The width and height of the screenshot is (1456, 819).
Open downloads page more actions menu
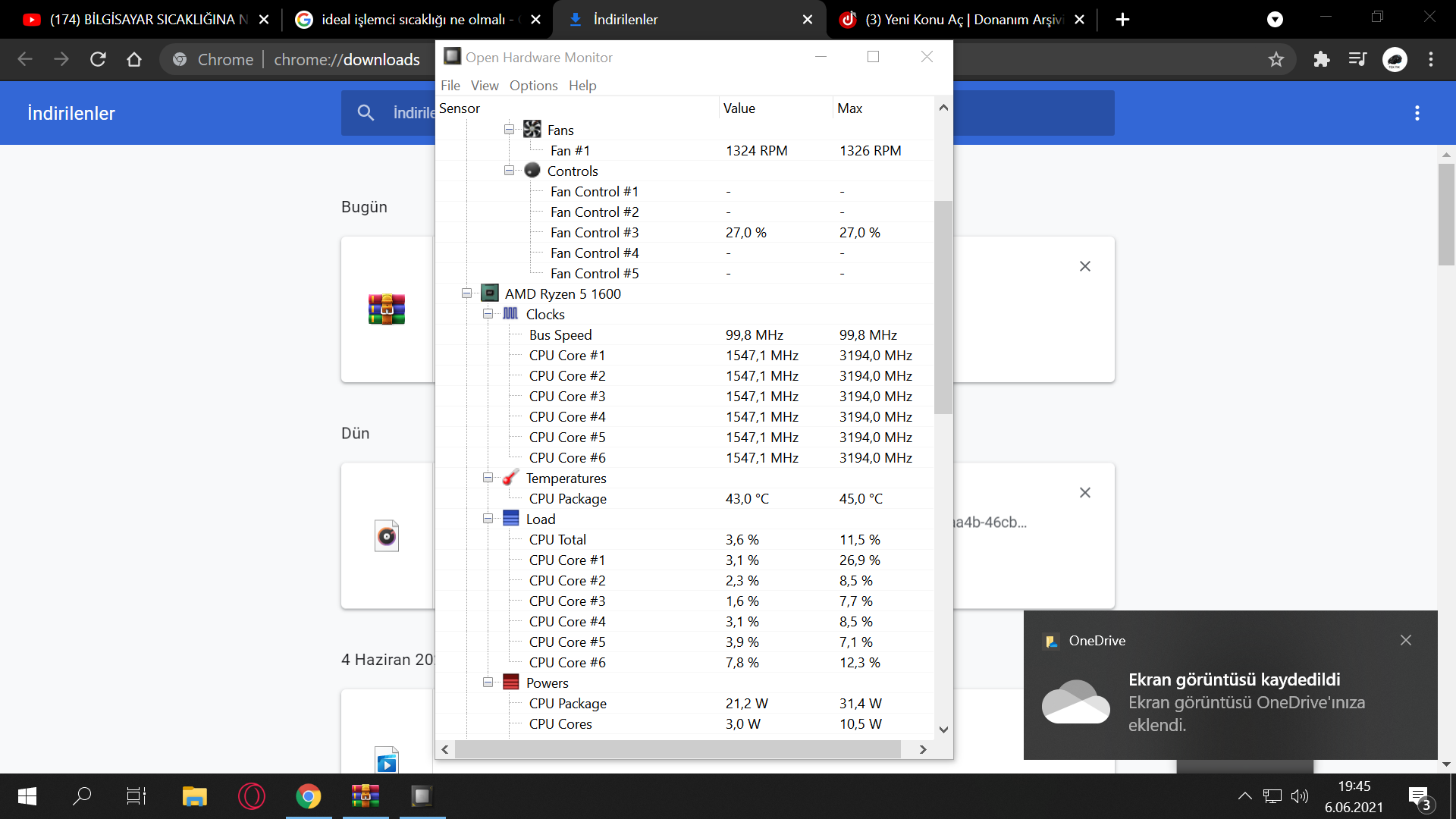tap(1417, 113)
